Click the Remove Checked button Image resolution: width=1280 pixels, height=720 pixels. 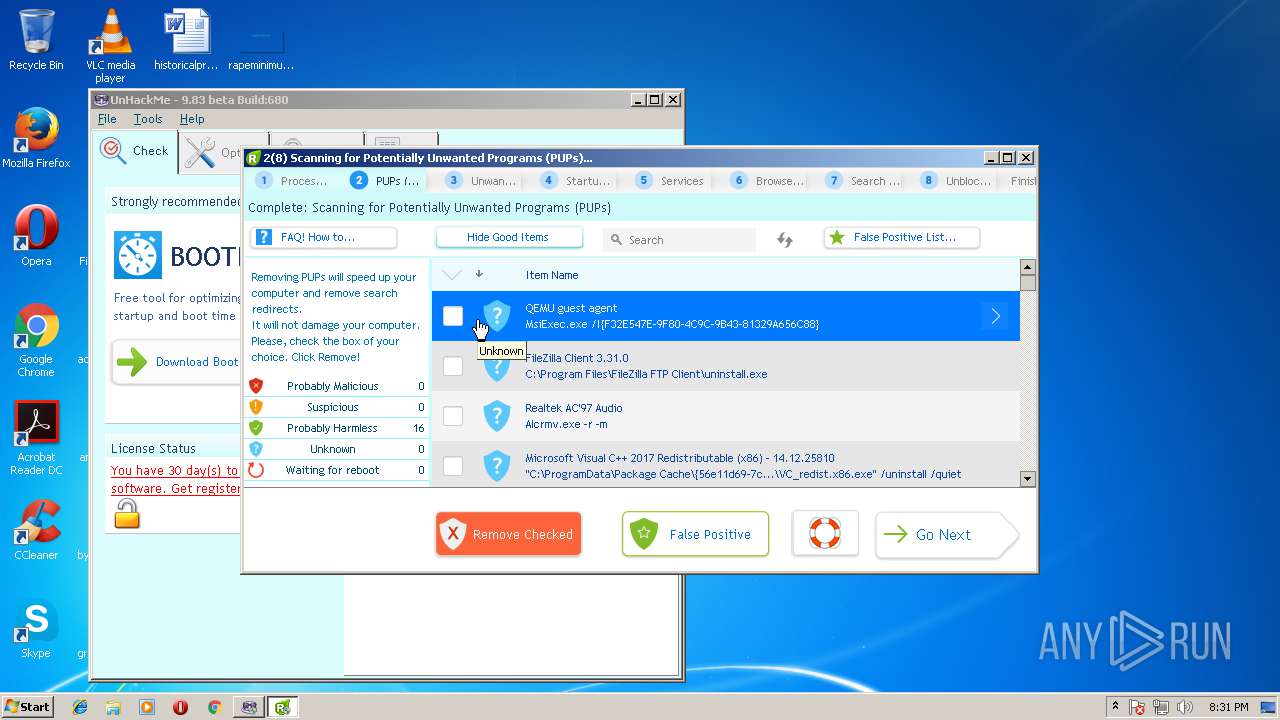(x=508, y=534)
